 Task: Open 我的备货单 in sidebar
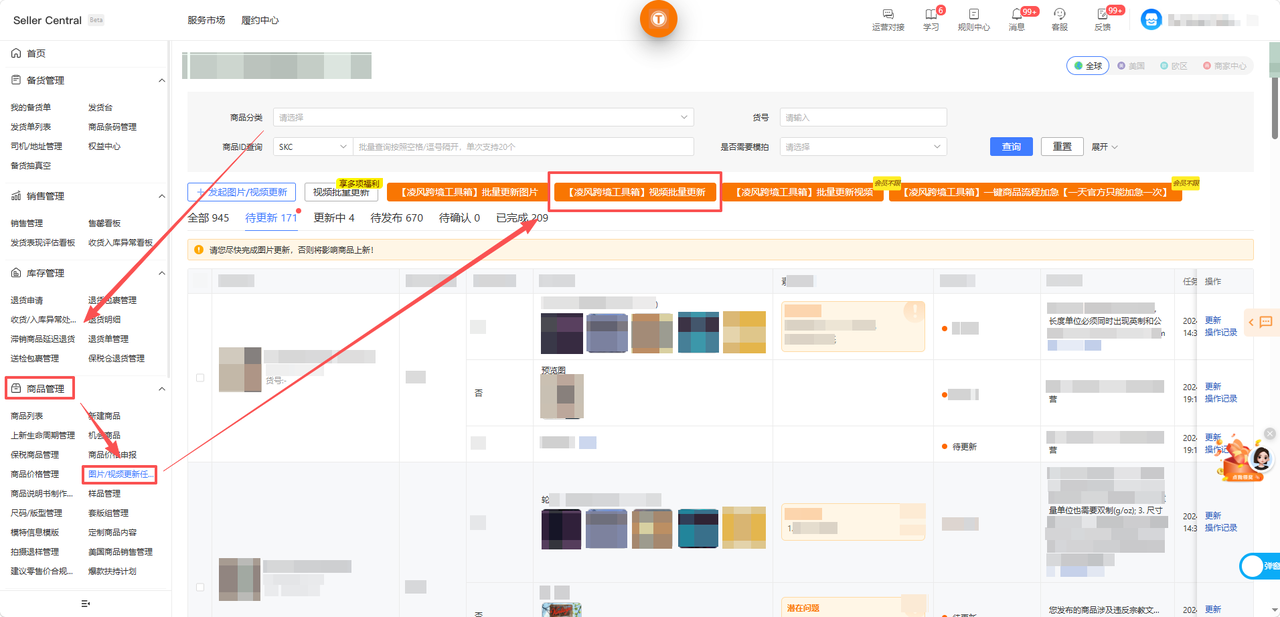click(30, 107)
